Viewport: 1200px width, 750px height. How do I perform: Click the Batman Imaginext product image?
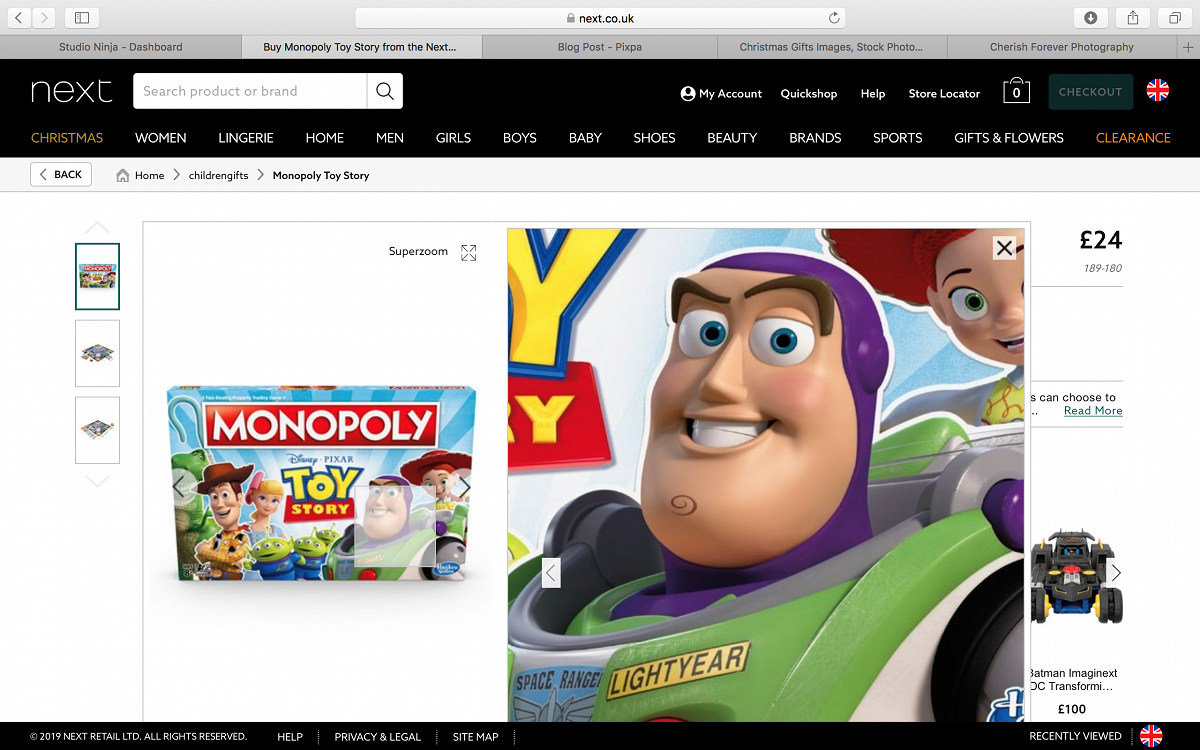point(1076,577)
